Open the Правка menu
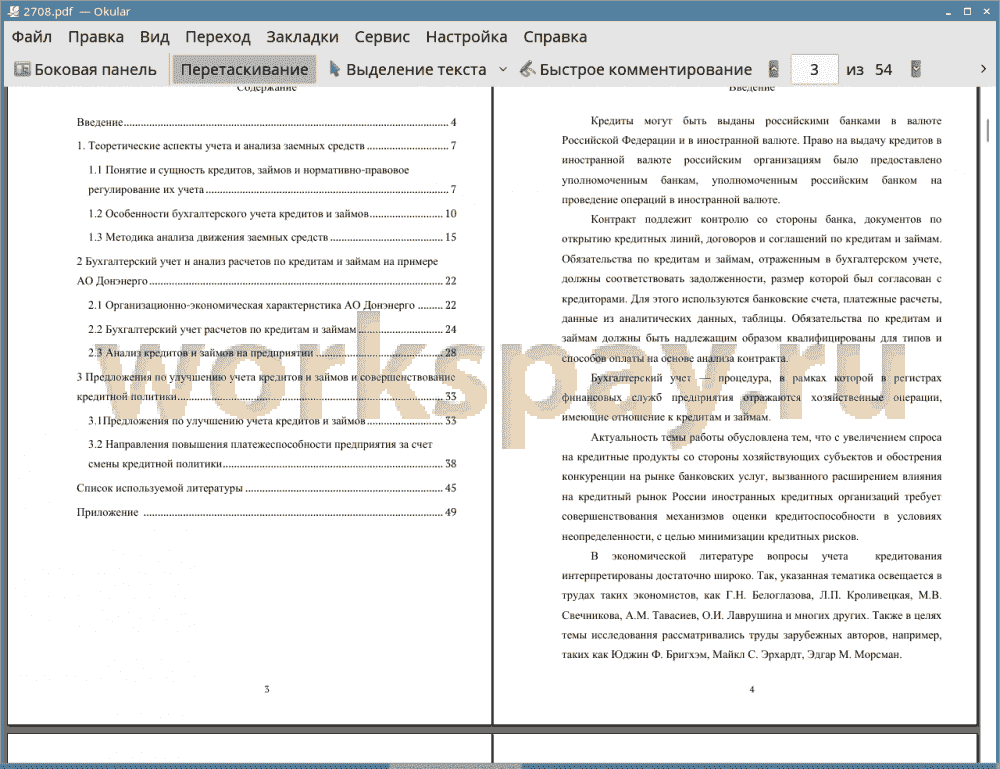This screenshot has height=769, width=1000. (96, 37)
